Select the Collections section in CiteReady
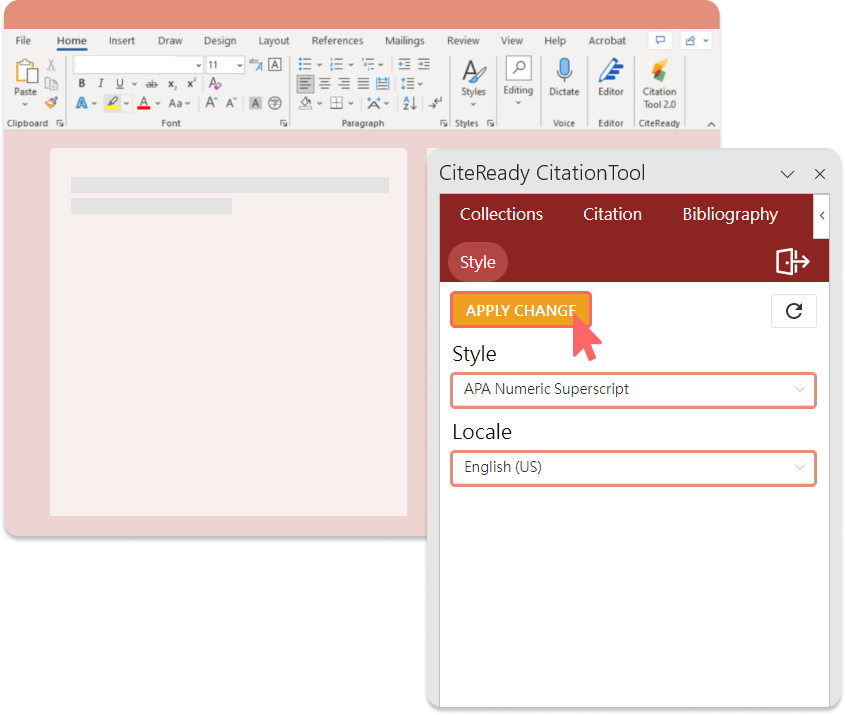 coord(501,214)
